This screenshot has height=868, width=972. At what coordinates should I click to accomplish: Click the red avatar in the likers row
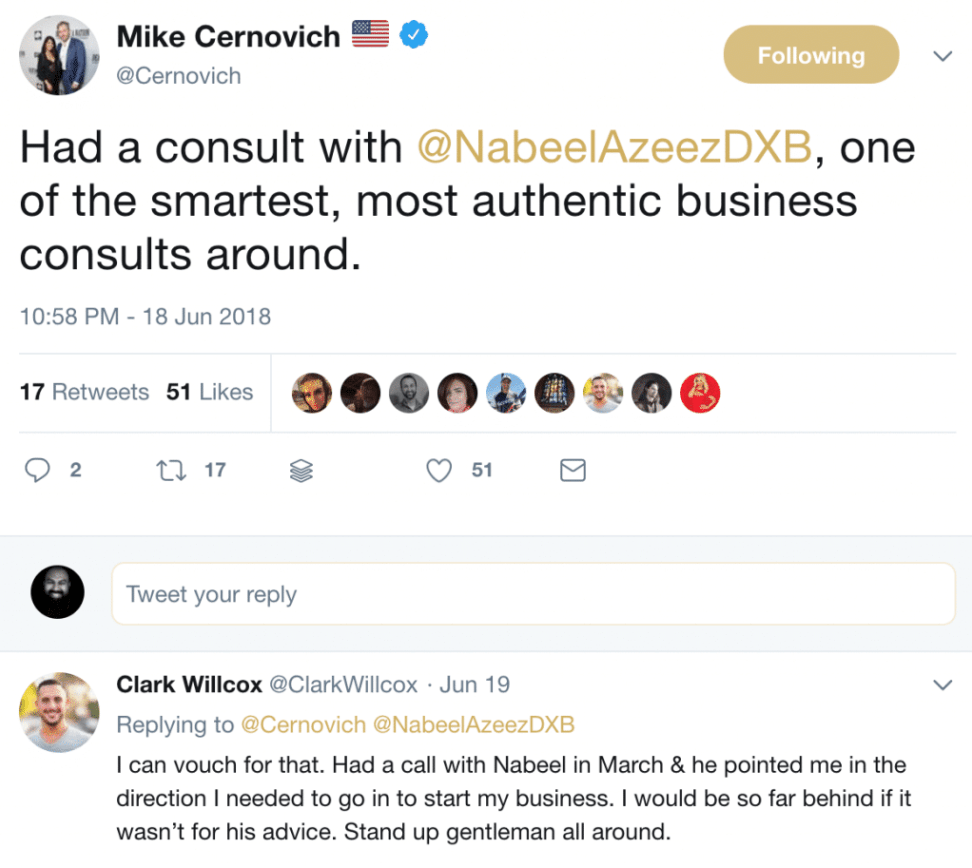click(700, 393)
